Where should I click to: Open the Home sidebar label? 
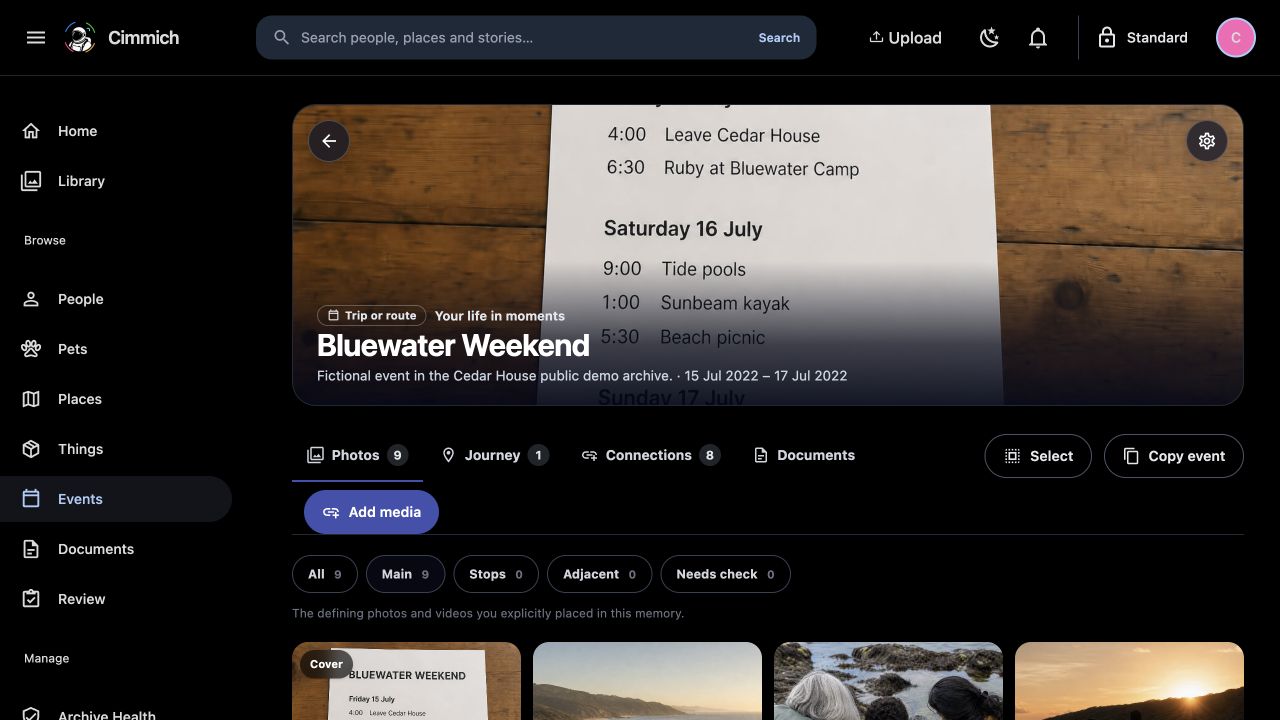click(77, 131)
